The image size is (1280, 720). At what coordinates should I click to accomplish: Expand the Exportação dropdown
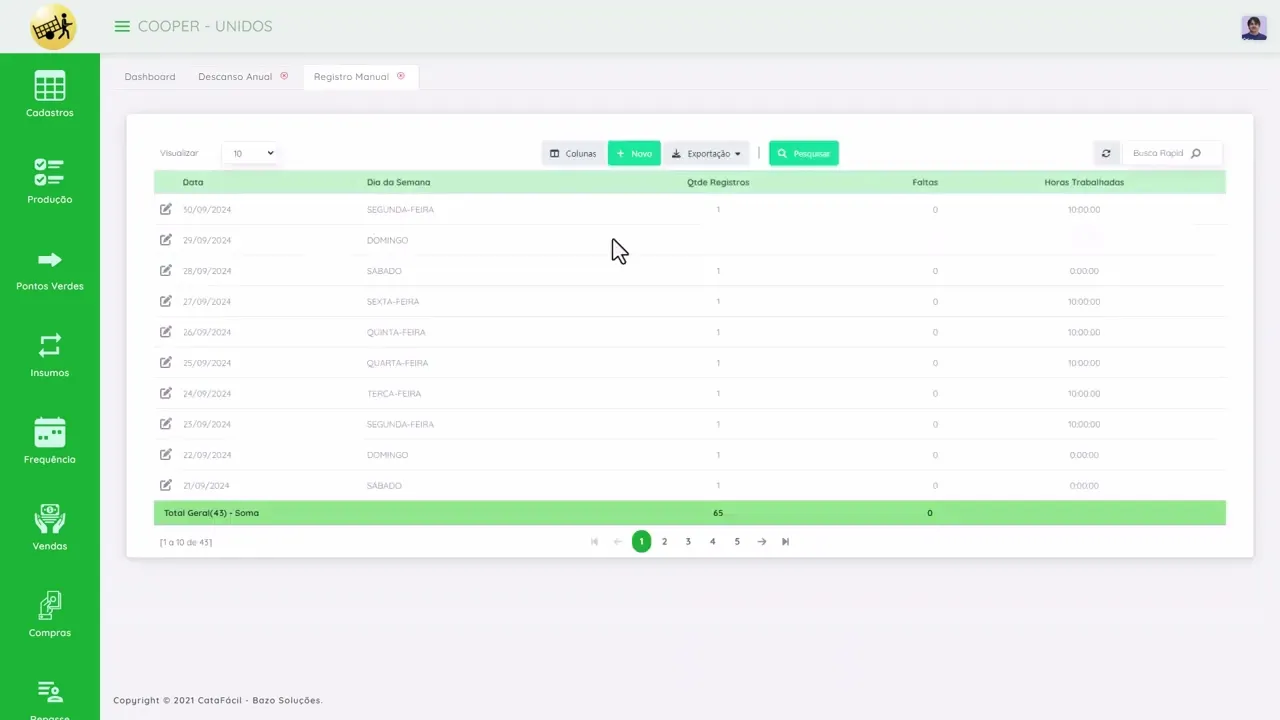tap(706, 153)
